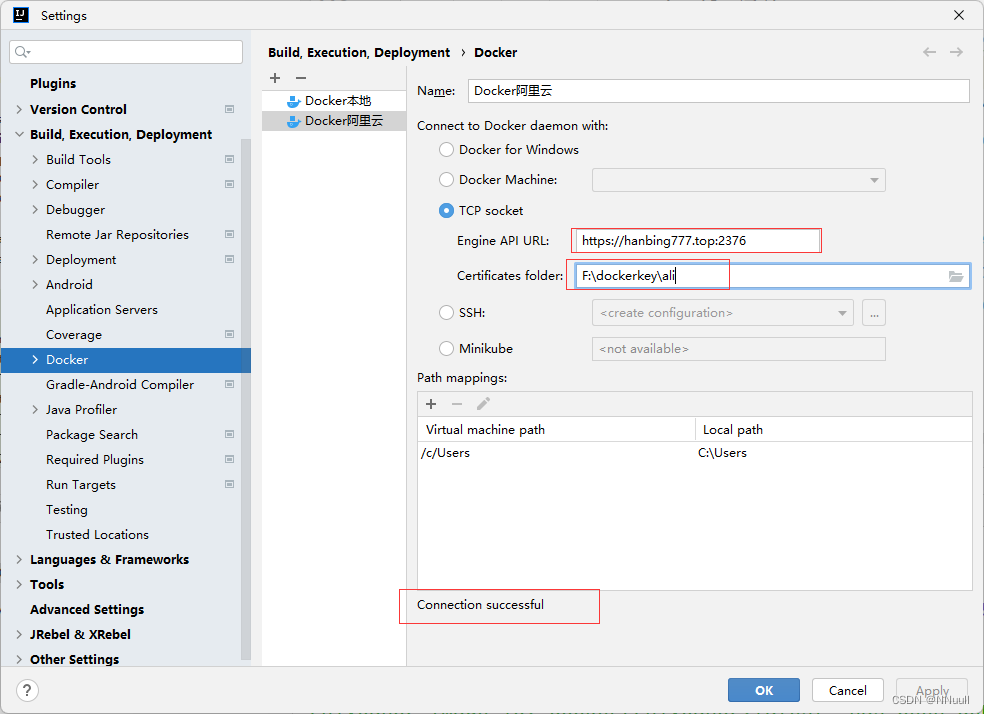Navigate forward with the right arrow
The image size is (984, 714).
pyautogui.click(x=956, y=52)
